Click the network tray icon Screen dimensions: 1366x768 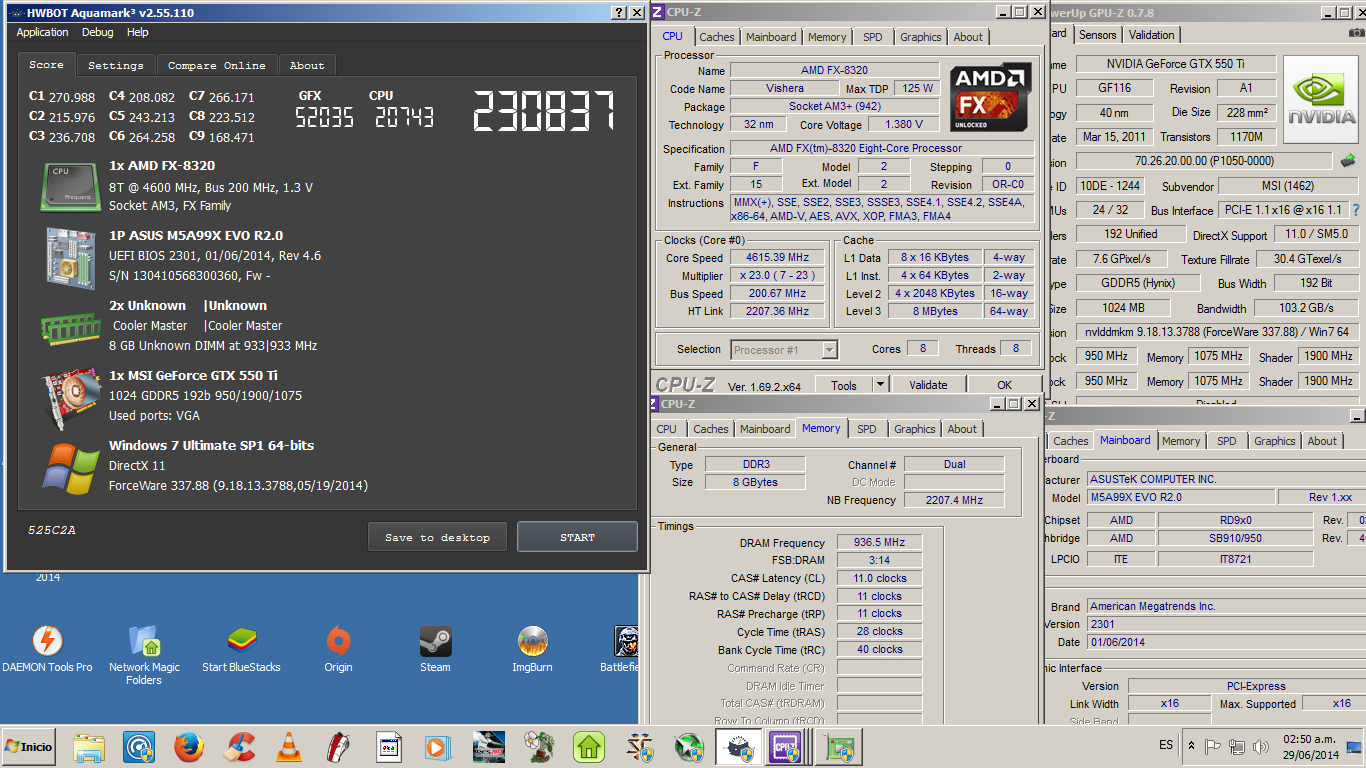[1237, 746]
